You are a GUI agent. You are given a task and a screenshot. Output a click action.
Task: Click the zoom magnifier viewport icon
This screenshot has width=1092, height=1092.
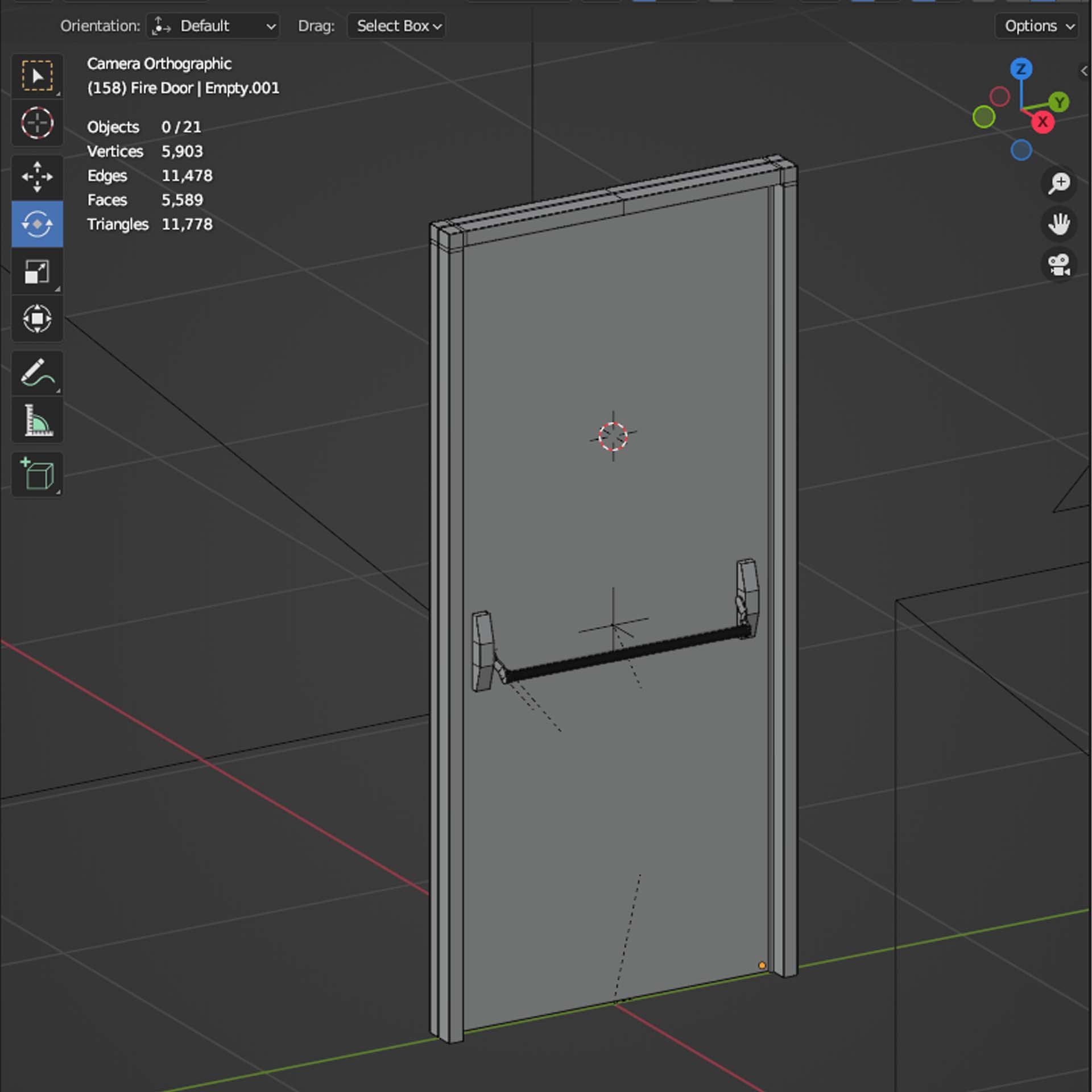(1059, 183)
